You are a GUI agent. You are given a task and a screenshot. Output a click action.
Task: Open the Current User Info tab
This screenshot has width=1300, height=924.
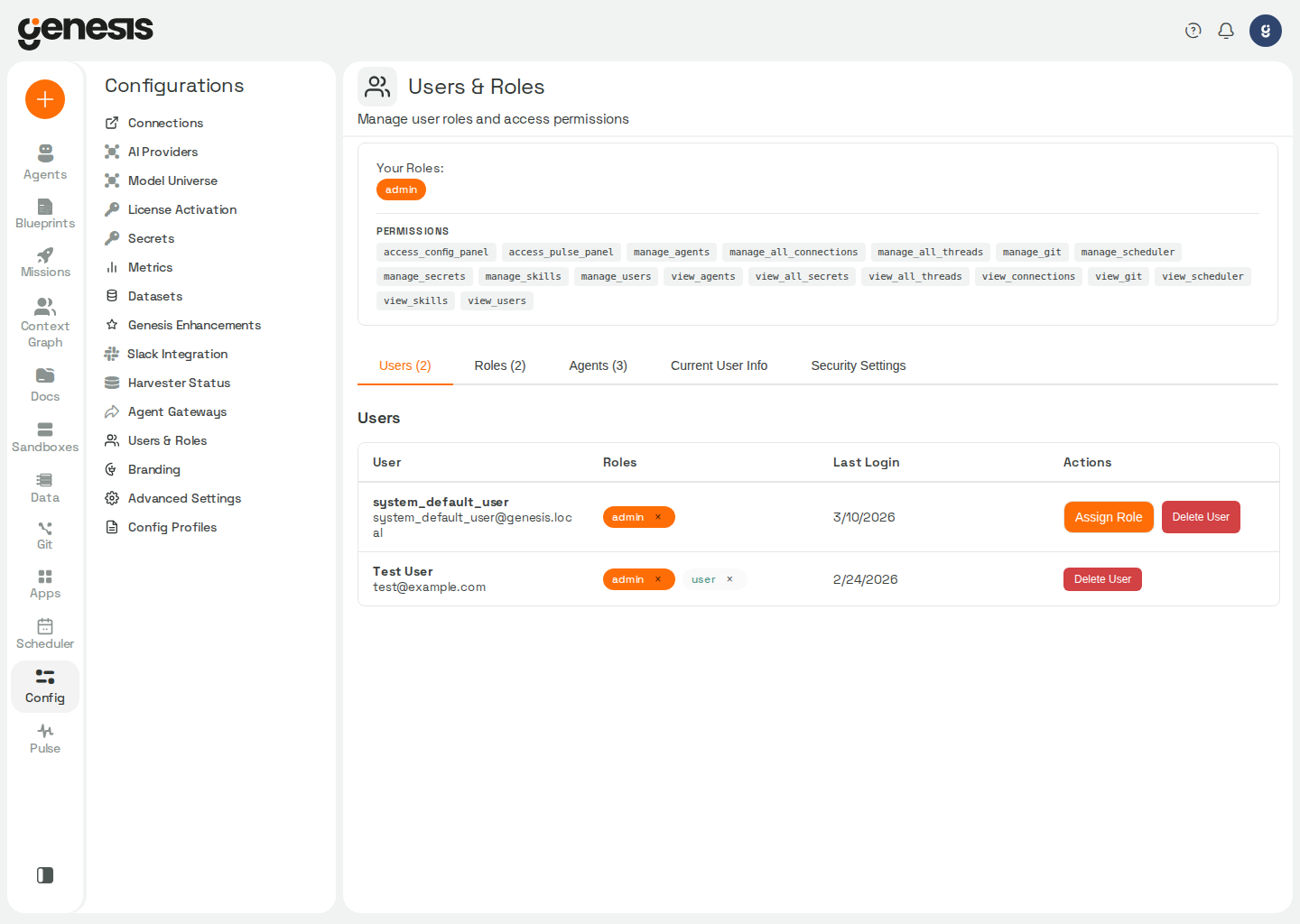(720, 365)
